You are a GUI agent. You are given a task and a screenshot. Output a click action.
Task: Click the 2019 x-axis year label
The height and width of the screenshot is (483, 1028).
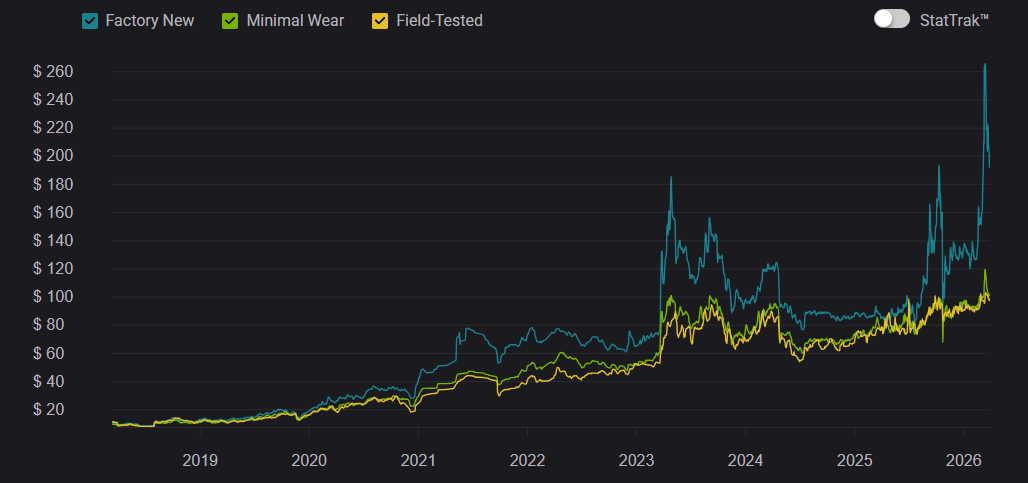coord(200,460)
